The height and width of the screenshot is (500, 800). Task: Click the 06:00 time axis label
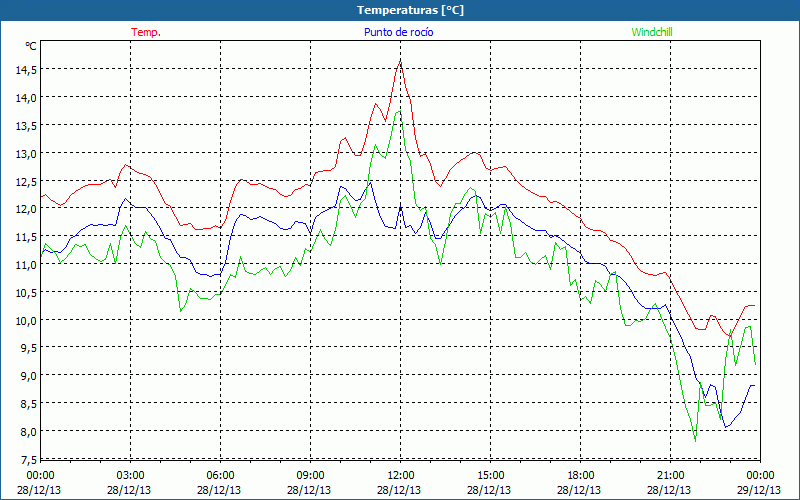point(220,475)
